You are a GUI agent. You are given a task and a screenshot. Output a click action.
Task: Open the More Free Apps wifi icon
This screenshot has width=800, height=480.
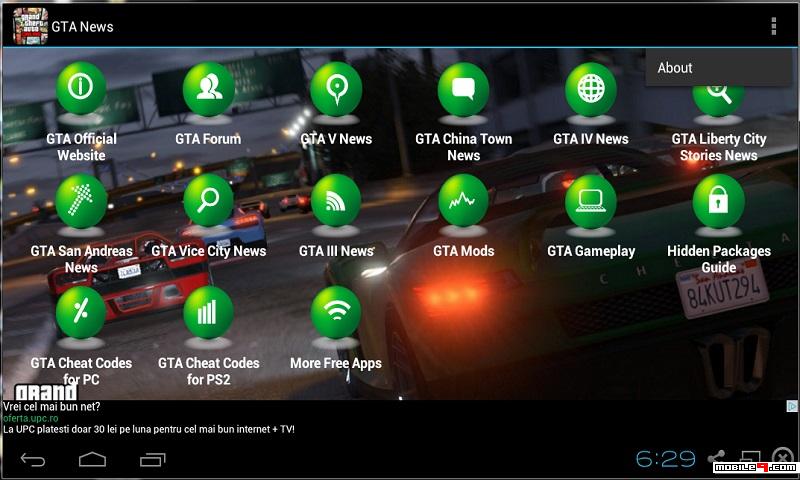tap(336, 313)
